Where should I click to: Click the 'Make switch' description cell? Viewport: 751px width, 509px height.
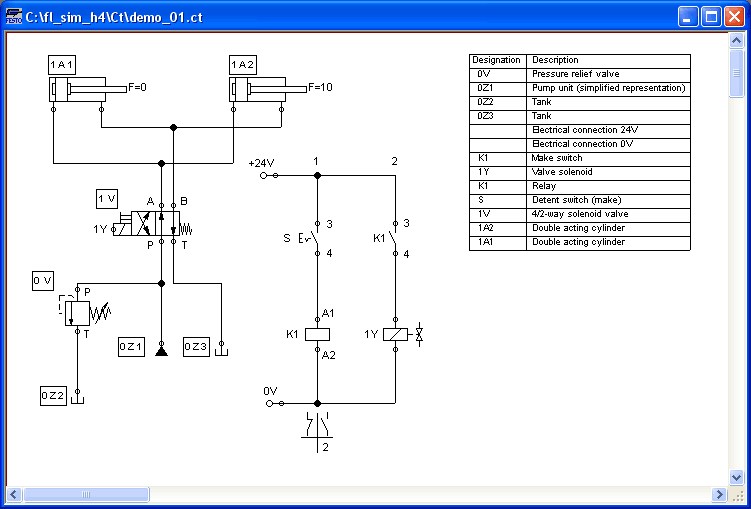coord(608,158)
